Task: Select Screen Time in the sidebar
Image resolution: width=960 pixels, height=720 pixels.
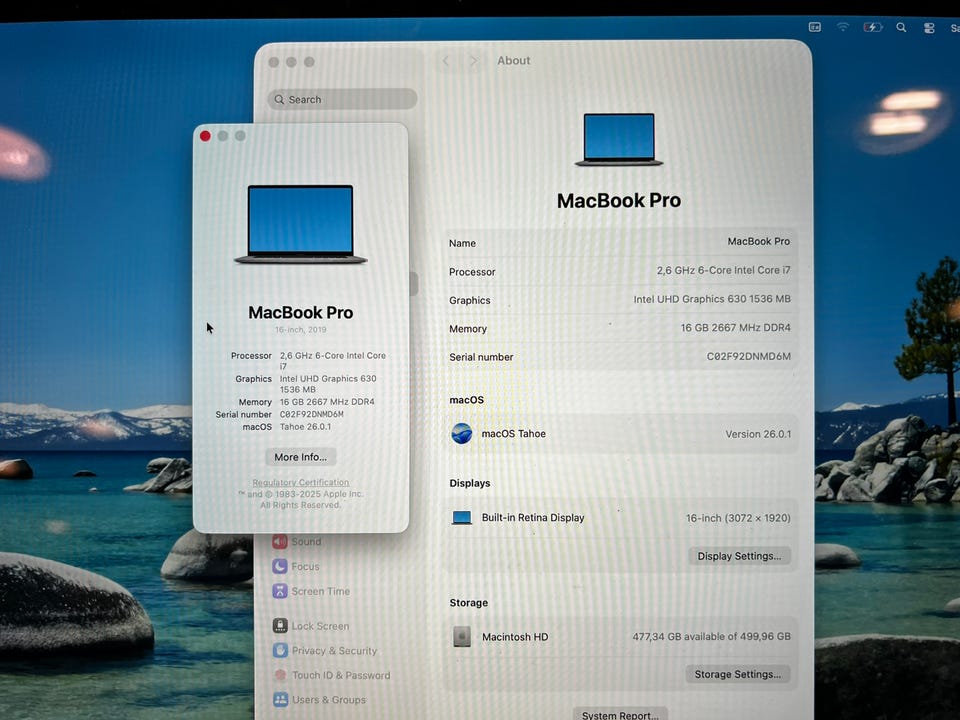Action: [319, 592]
